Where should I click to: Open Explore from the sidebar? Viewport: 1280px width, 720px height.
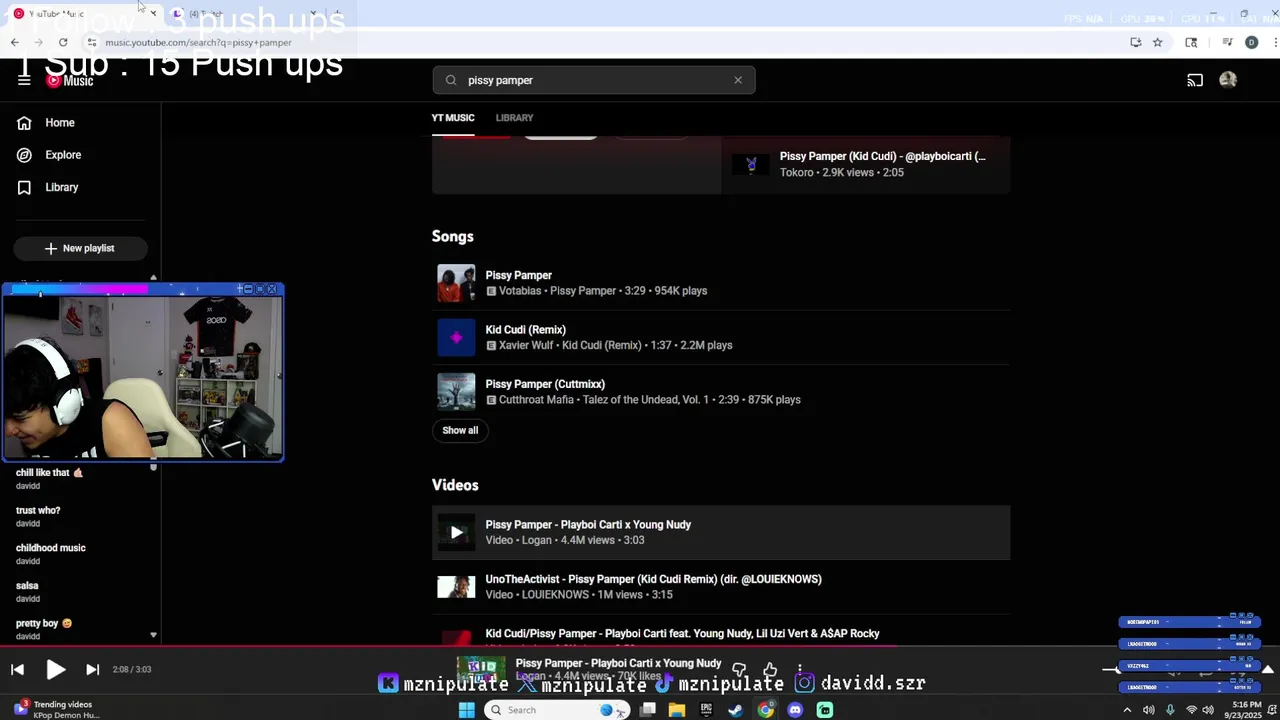click(63, 155)
